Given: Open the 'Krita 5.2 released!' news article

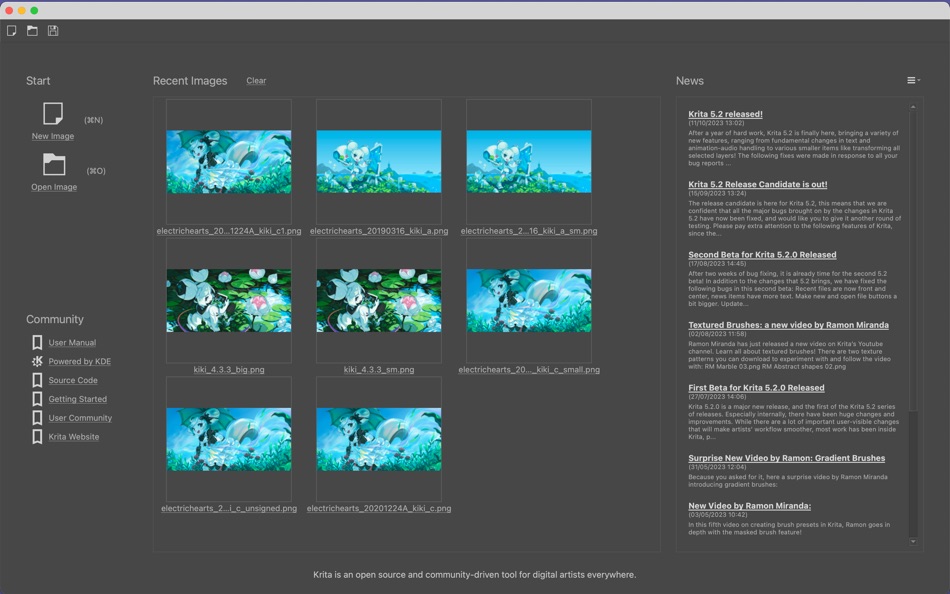Looking at the screenshot, I should [x=725, y=114].
